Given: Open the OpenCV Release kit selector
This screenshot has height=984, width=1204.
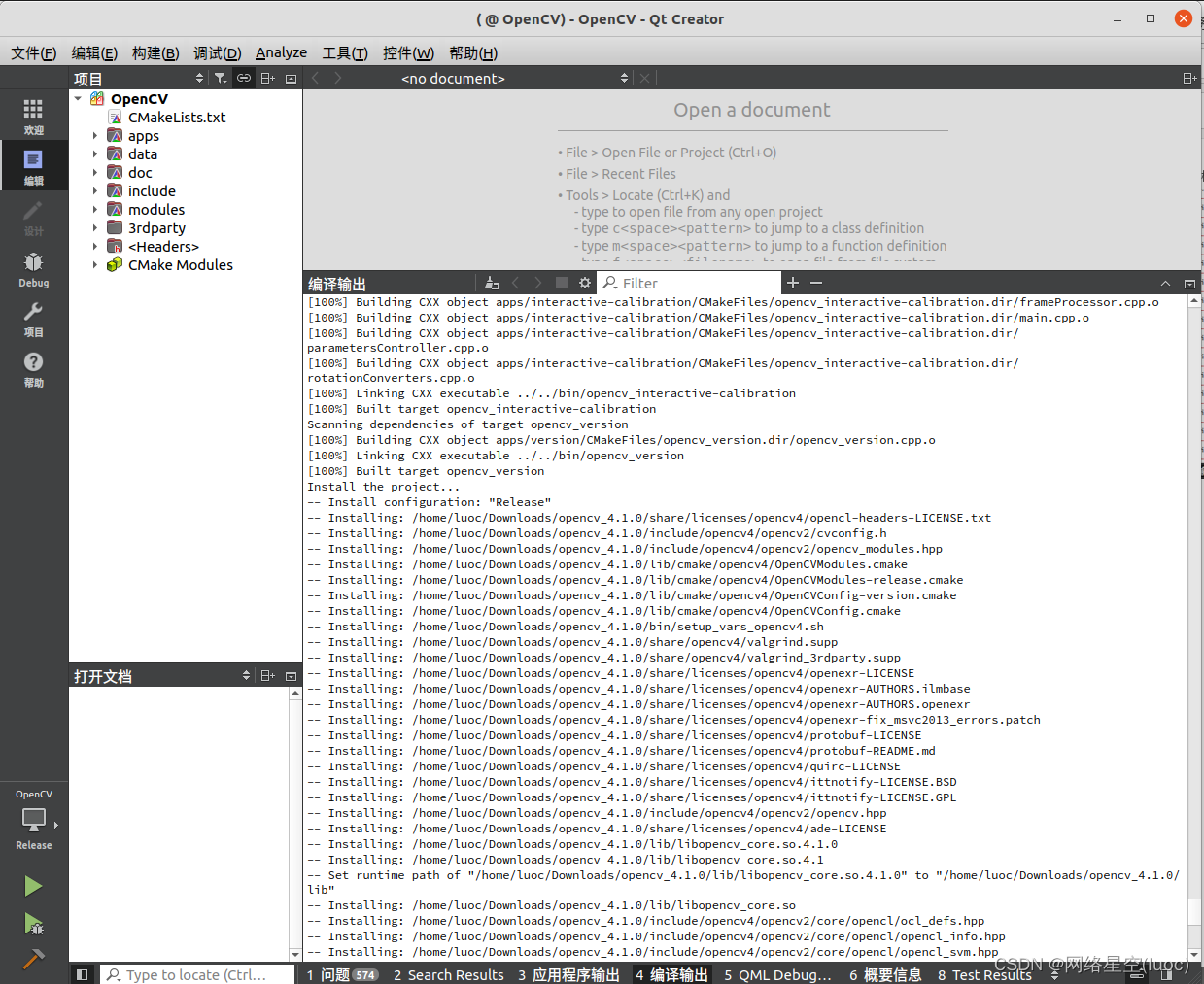Looking at the screenshot, I should [x=33, y=820].
